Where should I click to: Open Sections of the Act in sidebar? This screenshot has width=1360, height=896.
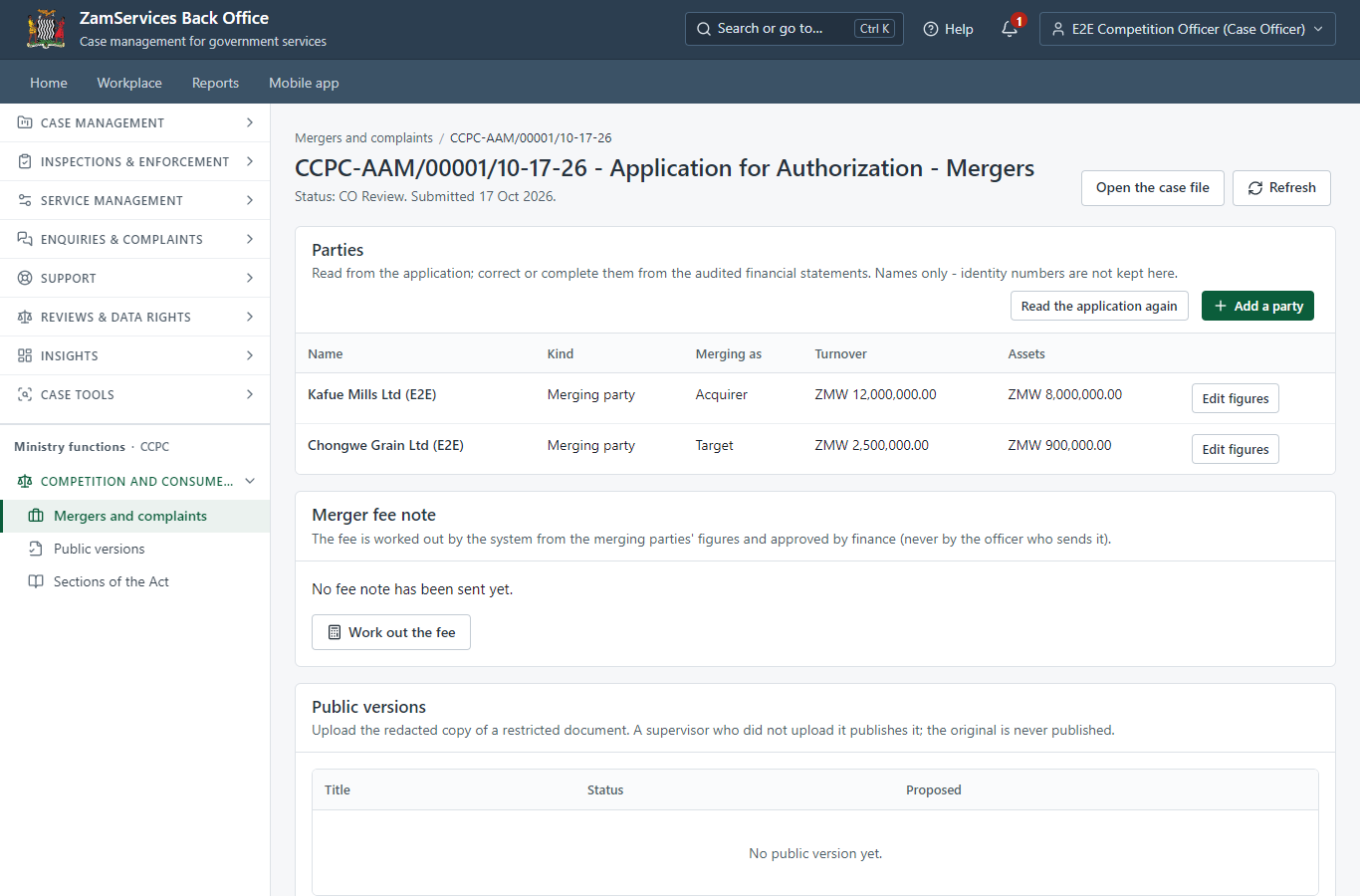tap(135, 581)
